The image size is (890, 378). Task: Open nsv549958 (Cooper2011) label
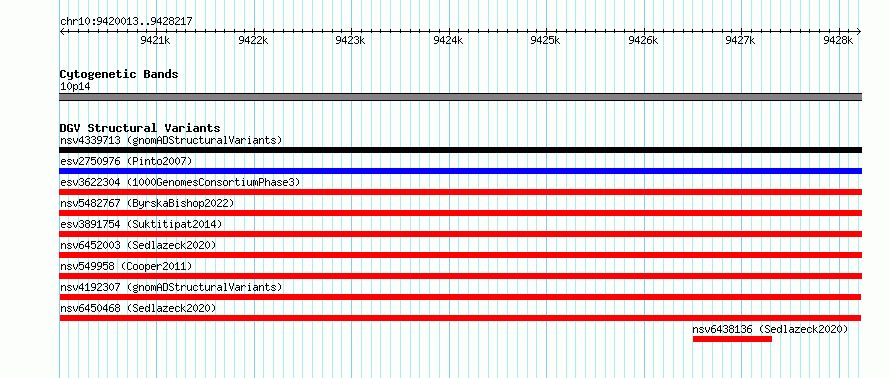[126, 266]
